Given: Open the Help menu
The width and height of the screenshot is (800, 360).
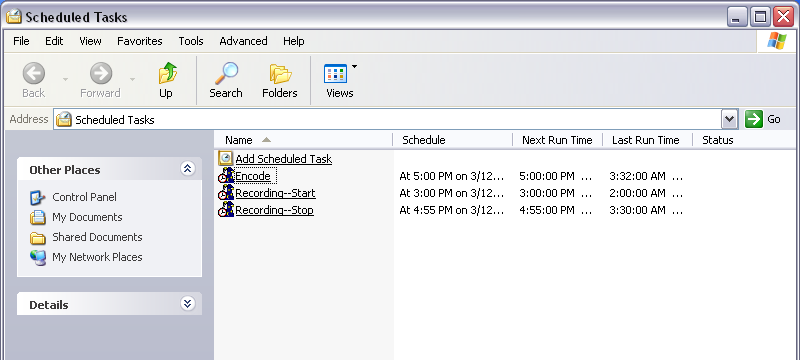Looking at the screenshot, I should click(x=294, y=41).
